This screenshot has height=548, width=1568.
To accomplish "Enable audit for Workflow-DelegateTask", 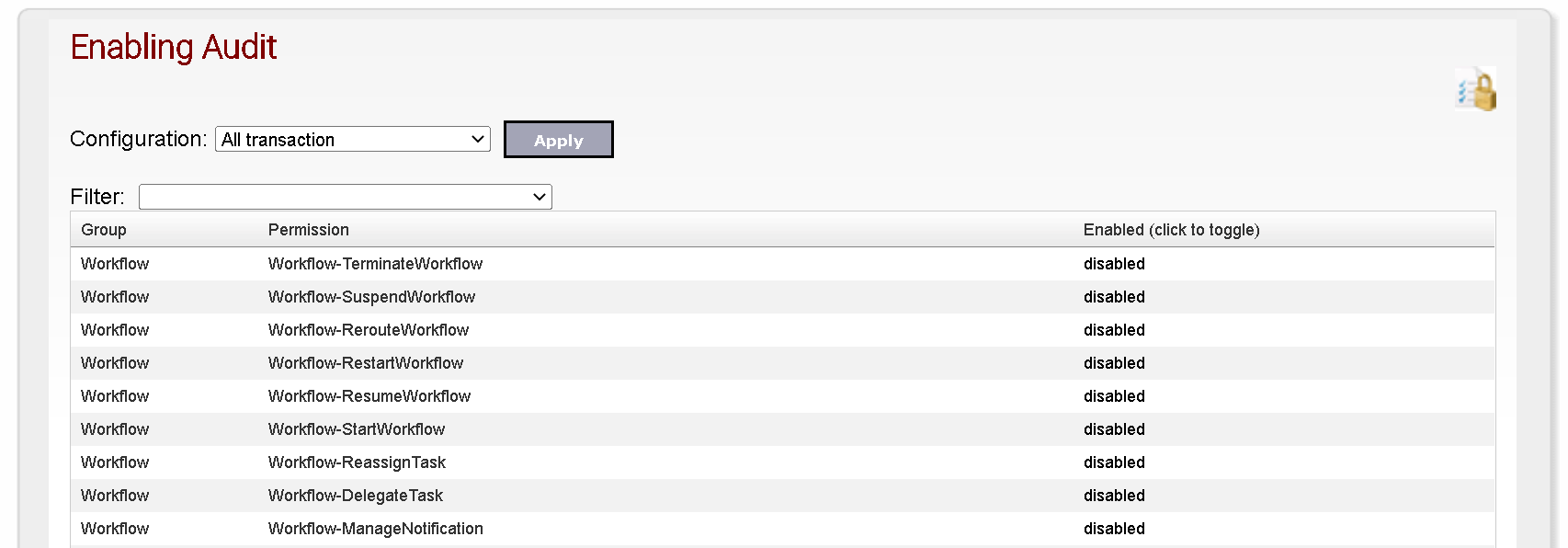I will (1114, 496).
